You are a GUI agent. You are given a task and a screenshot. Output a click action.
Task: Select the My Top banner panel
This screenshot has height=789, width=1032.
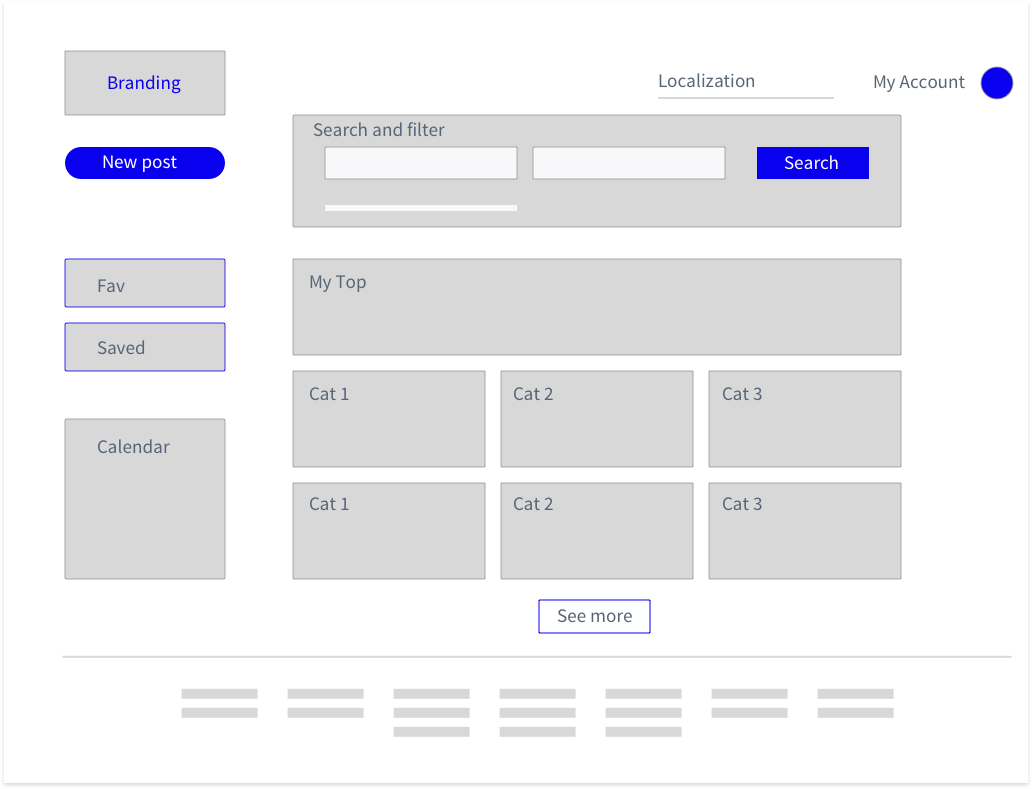pyautogui.click(x=596, y=307)
